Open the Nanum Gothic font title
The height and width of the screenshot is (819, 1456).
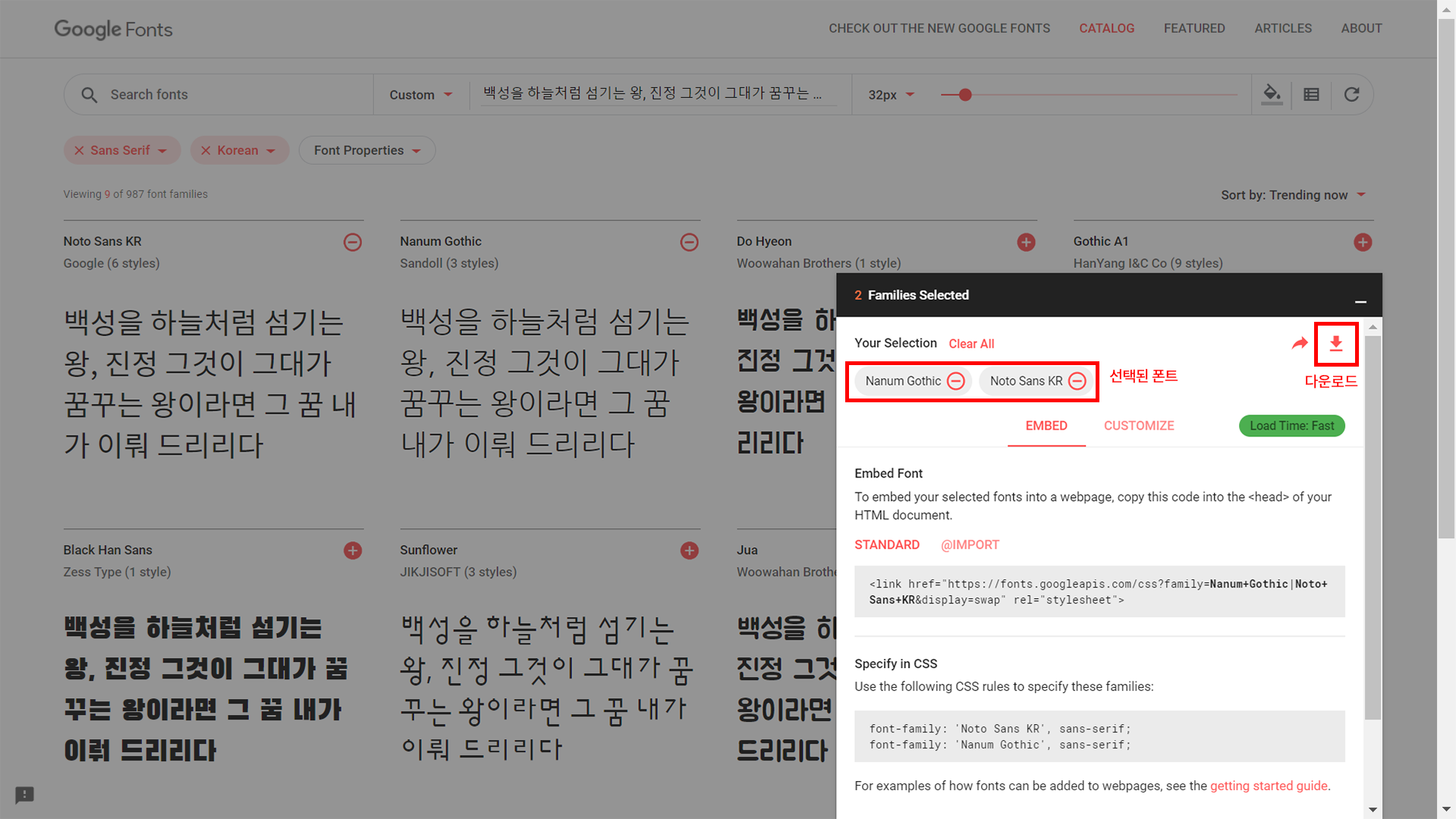pos(441,241)
